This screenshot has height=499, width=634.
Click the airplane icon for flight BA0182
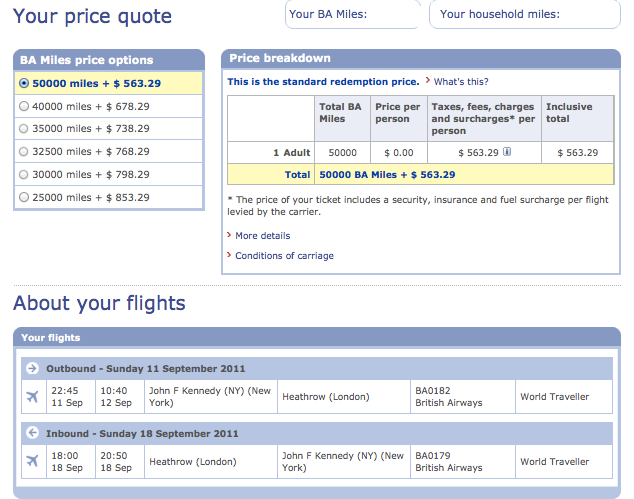32,397
